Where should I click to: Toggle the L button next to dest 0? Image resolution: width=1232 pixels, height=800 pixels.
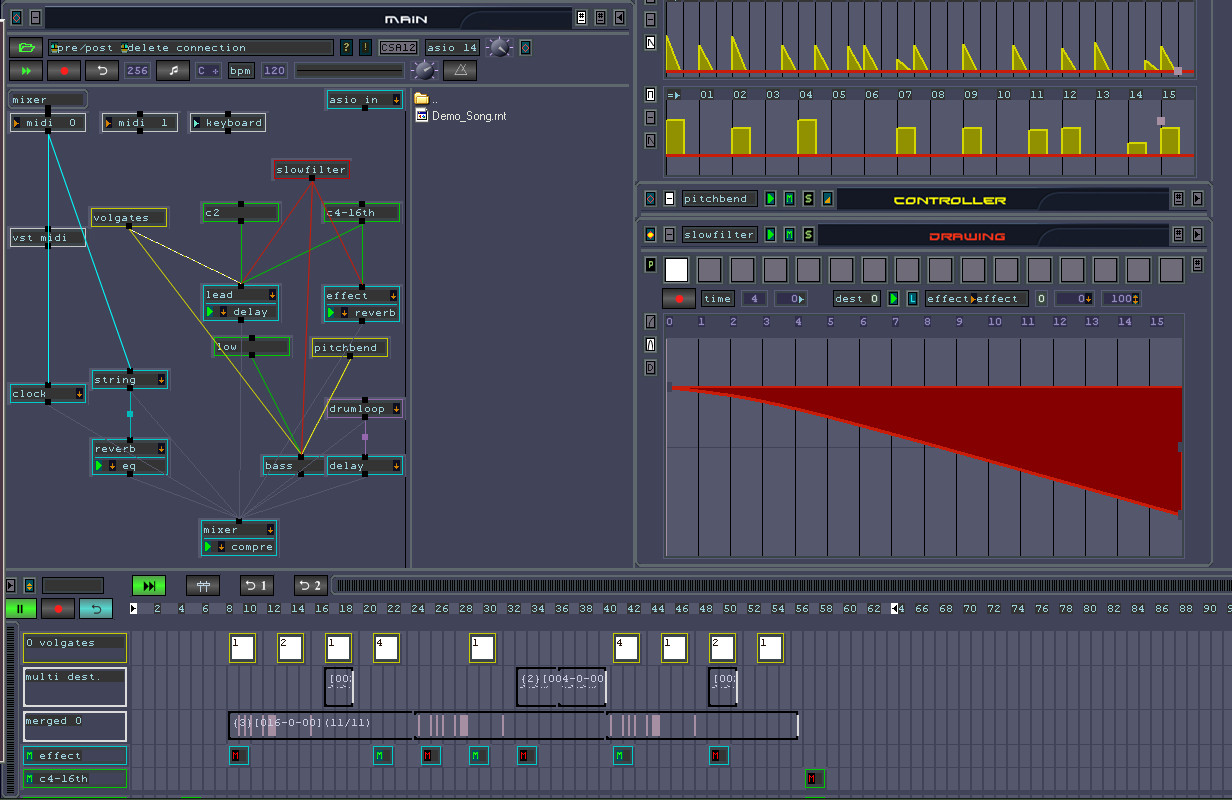[912, 299]
